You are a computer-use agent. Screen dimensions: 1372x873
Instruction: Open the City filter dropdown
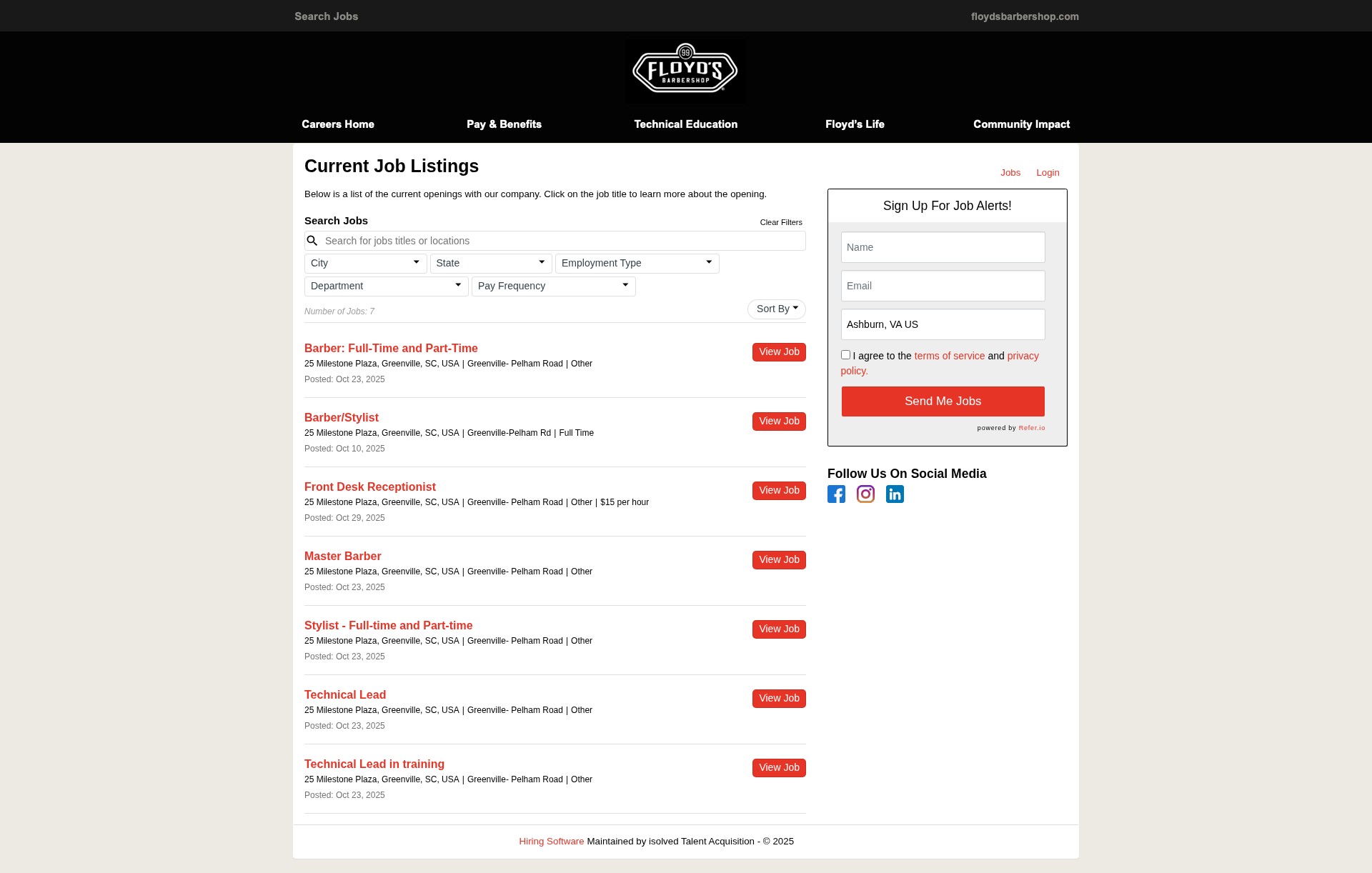365,263
